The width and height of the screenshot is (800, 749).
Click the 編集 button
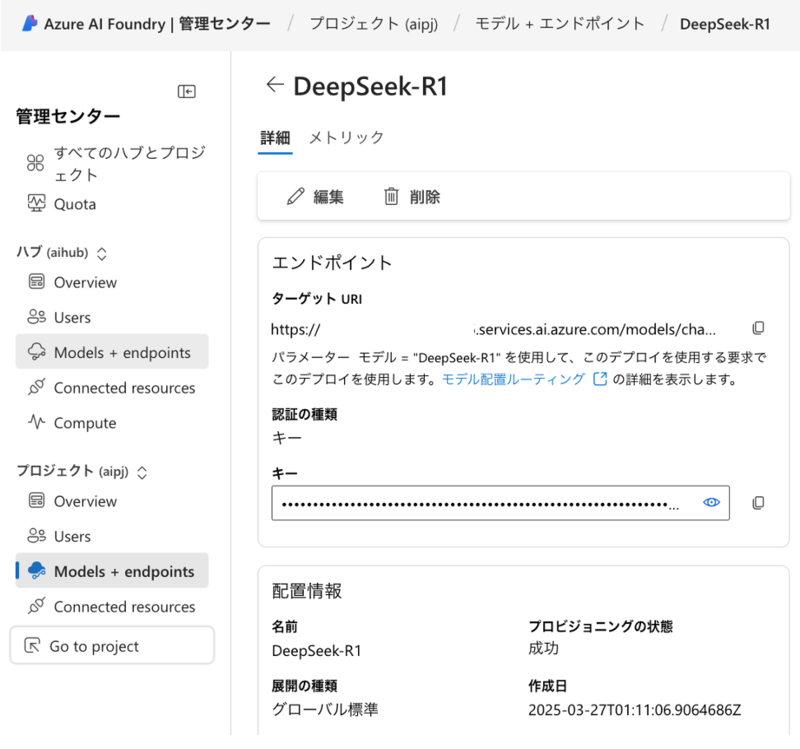pyautogui.click(x=315, y=196)
